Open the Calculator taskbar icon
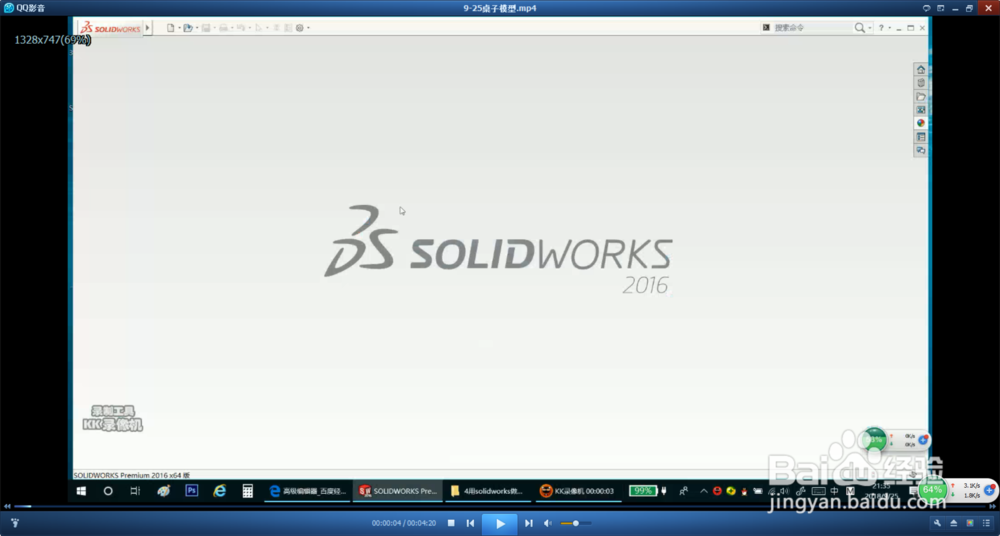Image resolution: width=1000 pixels, height=536 pixels. coord(247,491)
